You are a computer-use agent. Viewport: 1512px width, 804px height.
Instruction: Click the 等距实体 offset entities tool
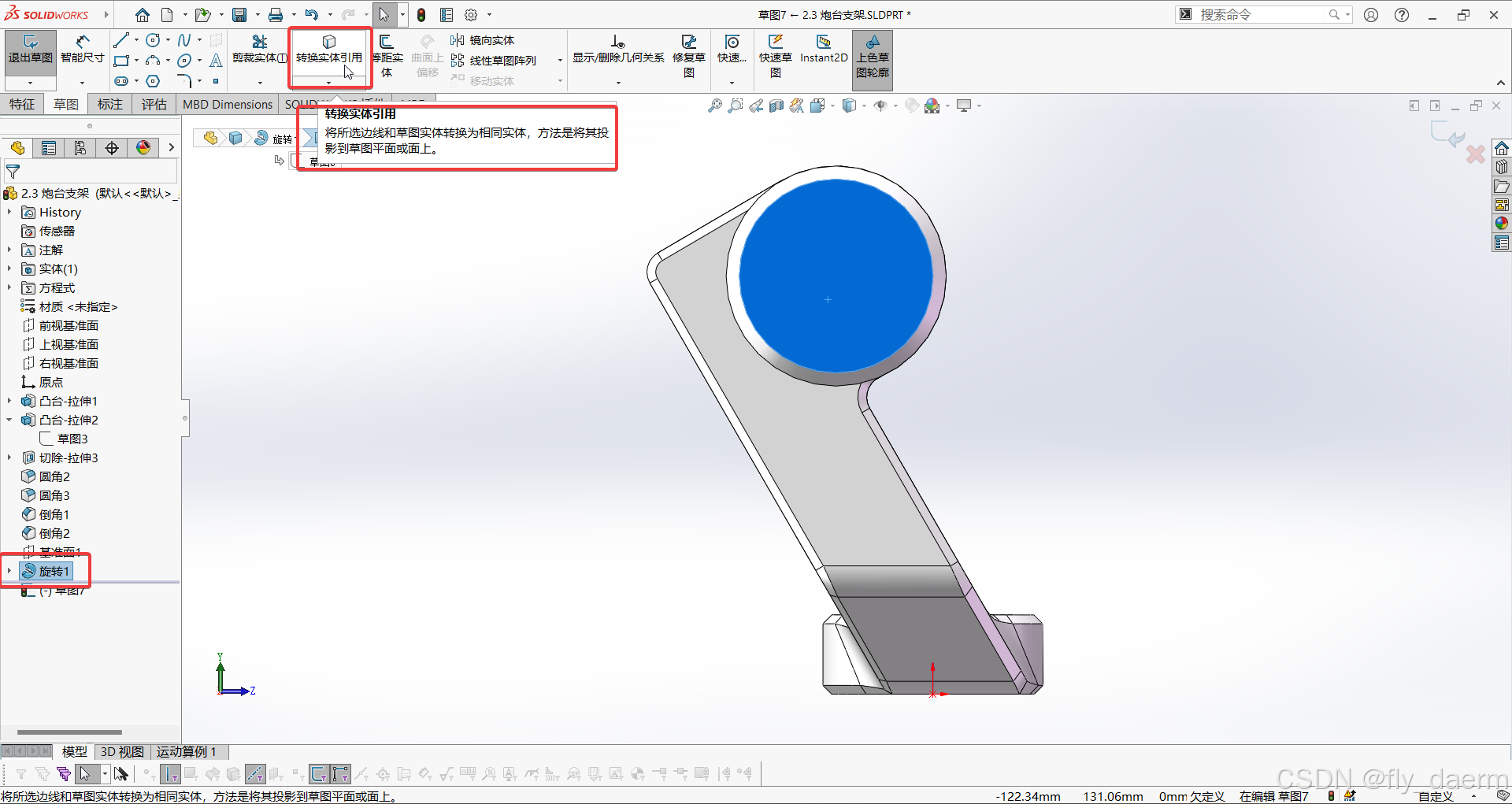387,56
